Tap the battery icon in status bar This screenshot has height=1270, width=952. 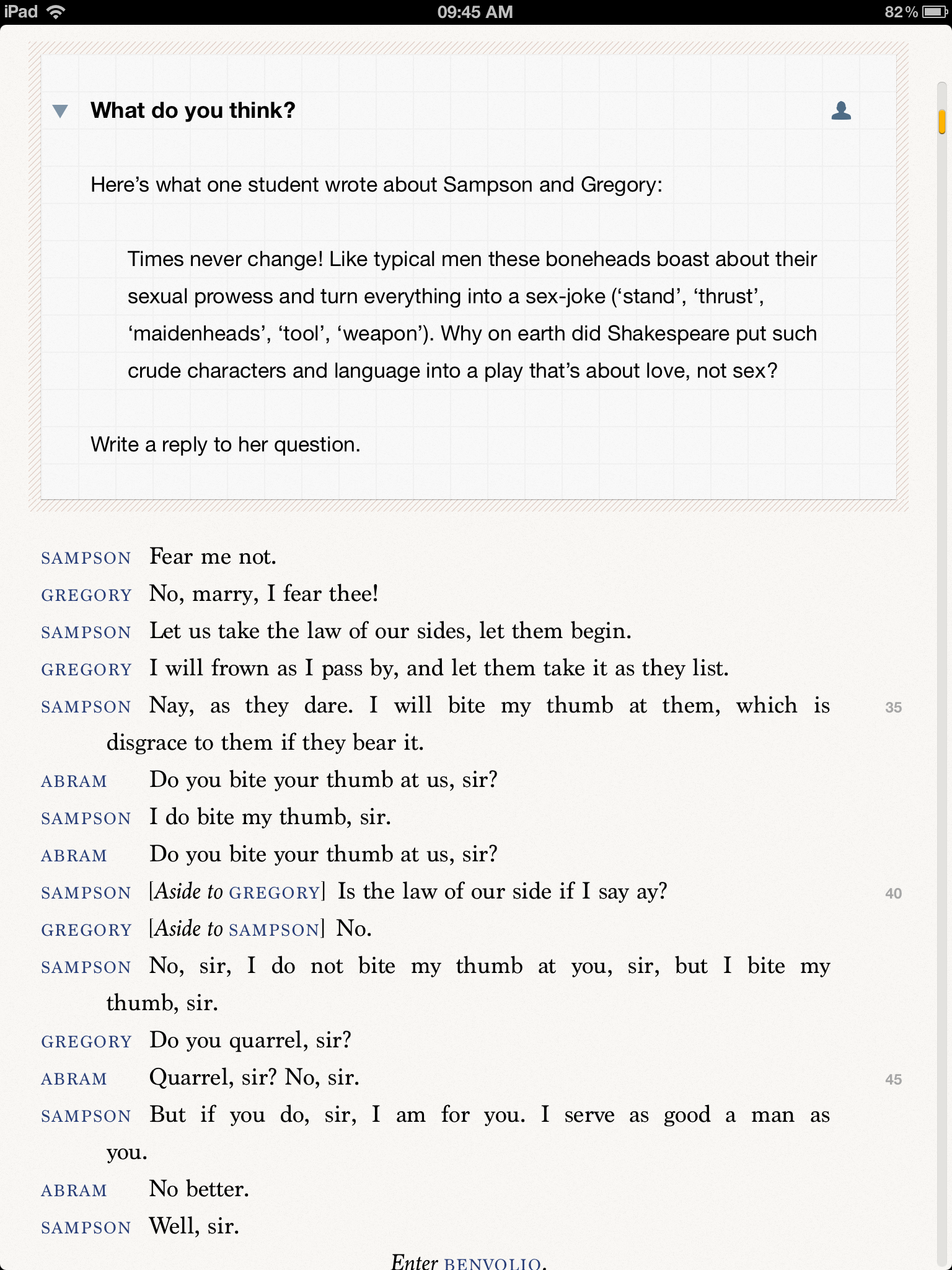click(933, 12)
